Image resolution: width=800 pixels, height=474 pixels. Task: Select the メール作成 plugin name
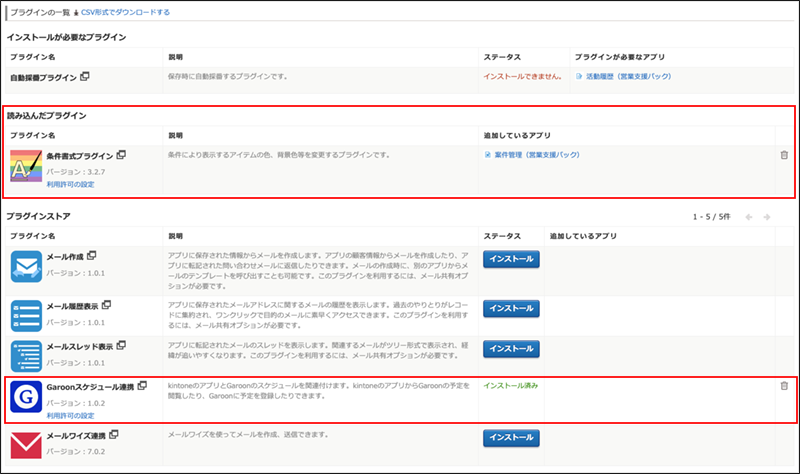click(x=65, y=257)
